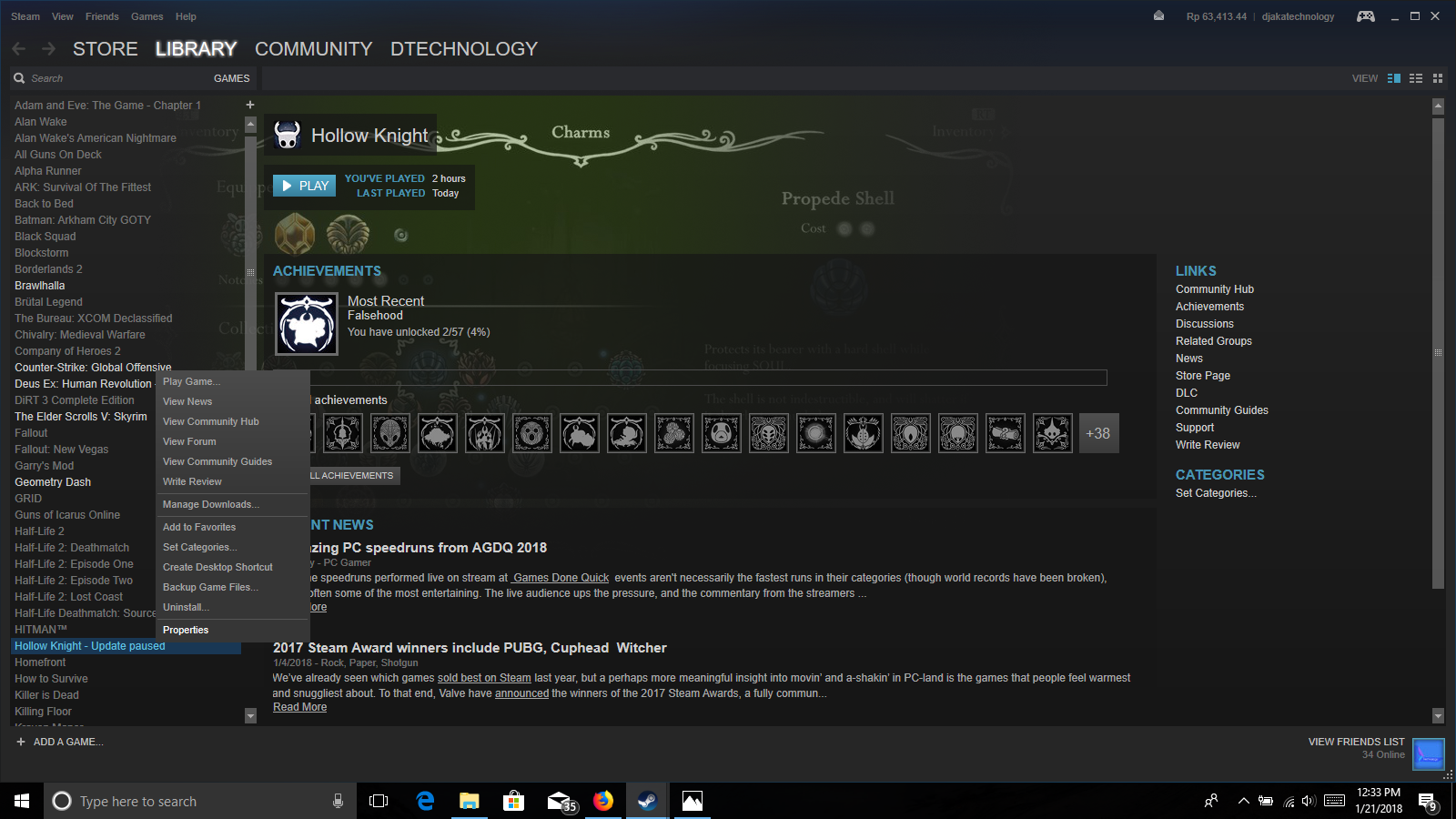Screen dimensions: 1456x819
Task: Go to the COMMUNITY tab
Action: click(x=314, y=49)
